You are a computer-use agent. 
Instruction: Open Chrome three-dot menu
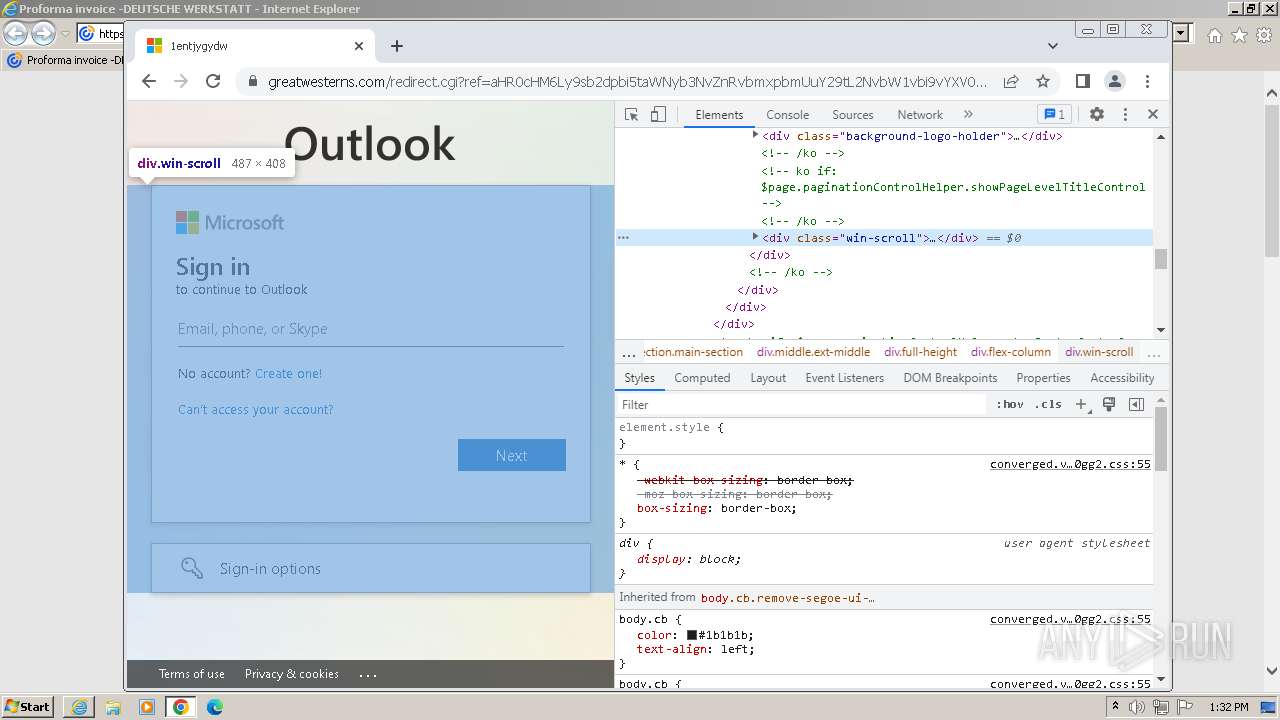coord(1147,81)
